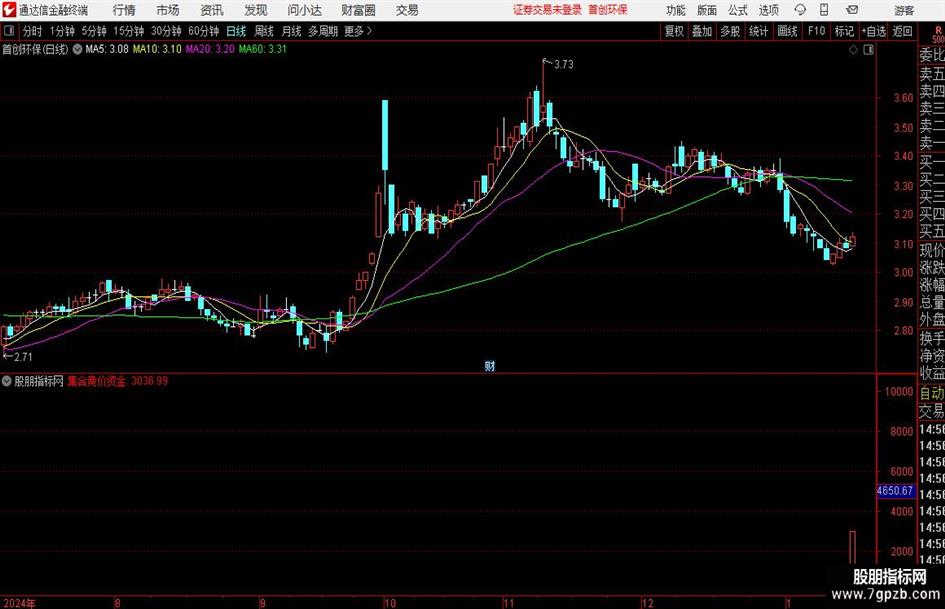Screen dimensions: 945x609
Task: Click the red volume bar in indicator pane
Action: 853,547
